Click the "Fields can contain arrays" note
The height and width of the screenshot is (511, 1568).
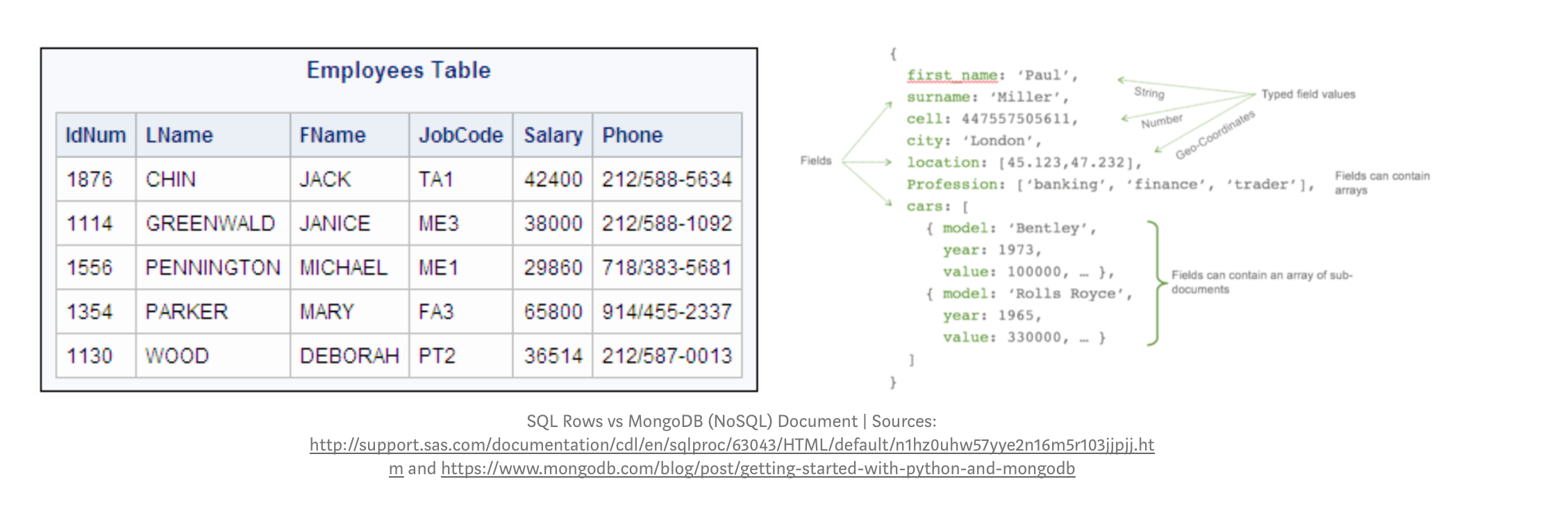pos(1381,183)
